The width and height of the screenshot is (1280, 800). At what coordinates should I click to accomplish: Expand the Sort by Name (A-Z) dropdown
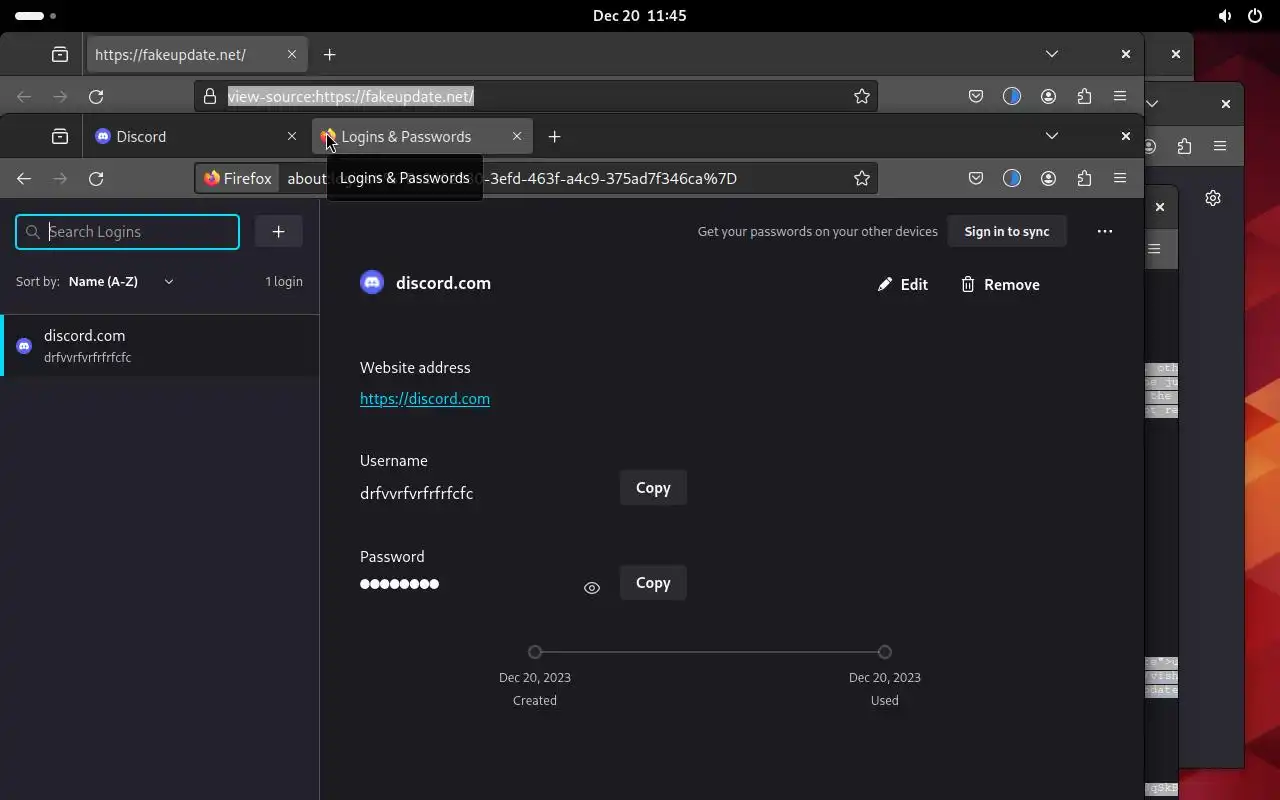pos(122,282)
